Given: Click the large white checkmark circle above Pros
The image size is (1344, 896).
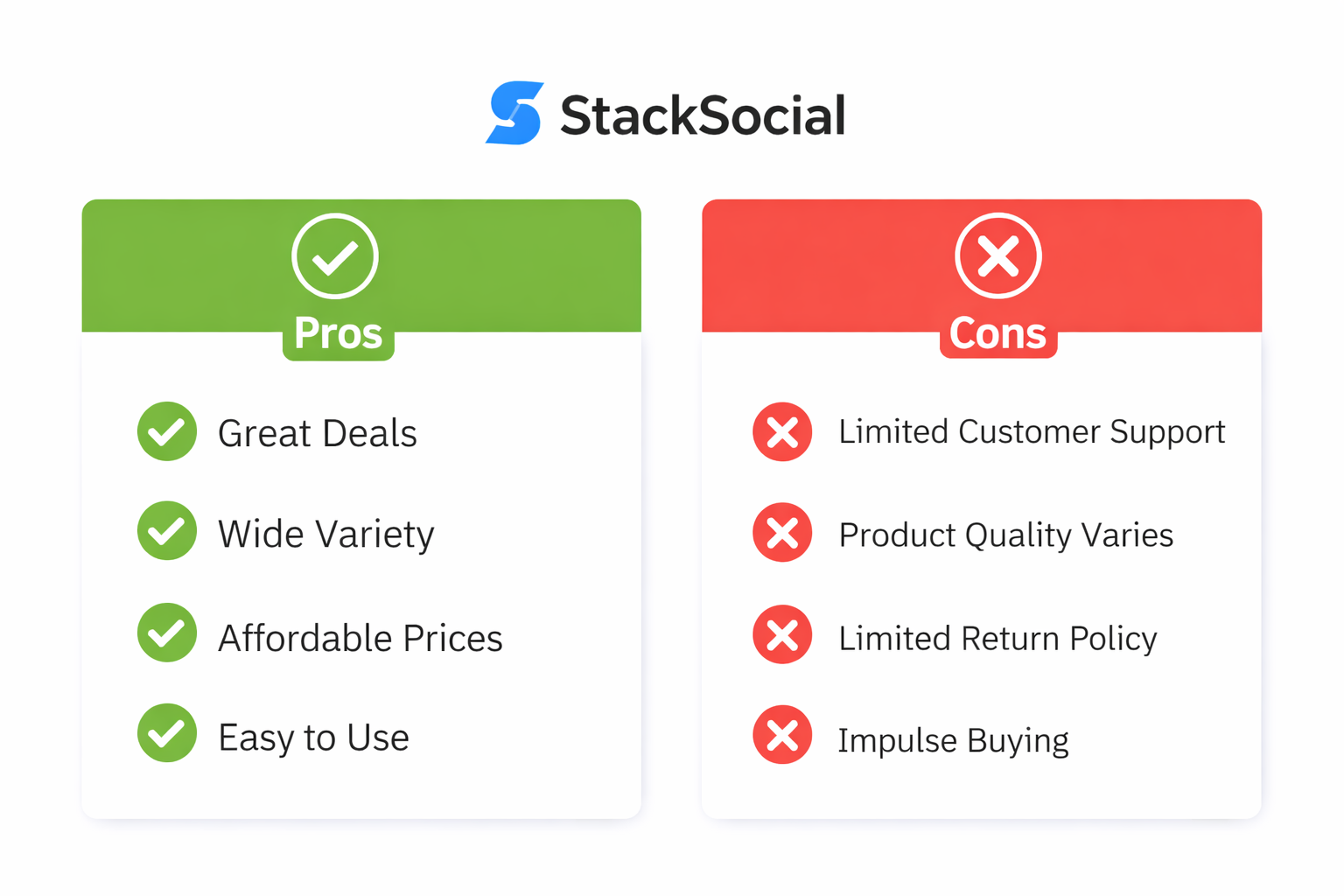Looking at the screenshot, I should pos(335,255).
